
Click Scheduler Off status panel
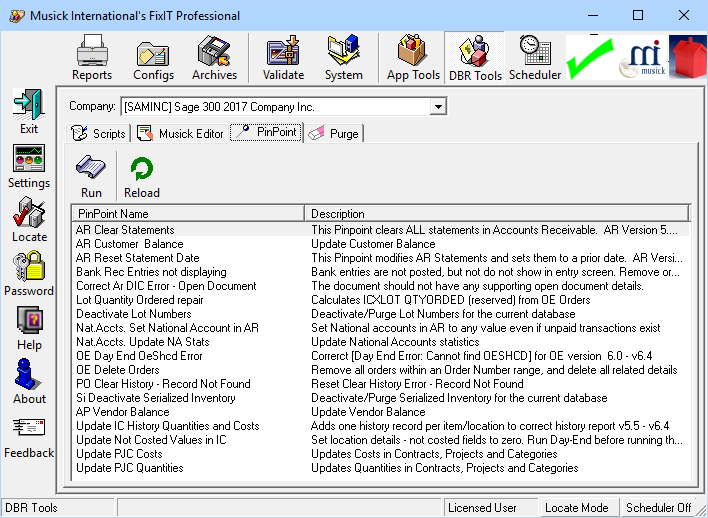[659, 508]
